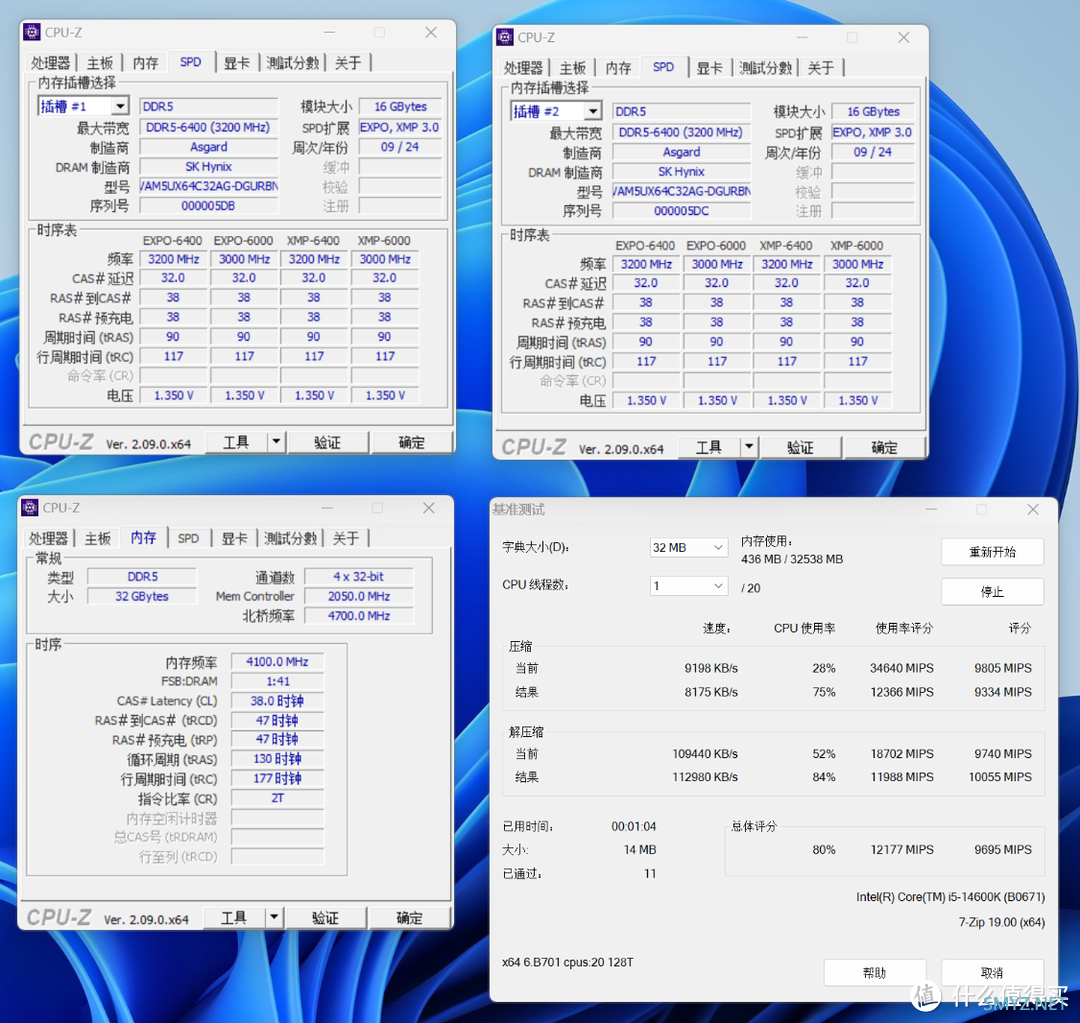Select SPD tab in slot #1 window
Screen dimensions: 1080x1023
pos(191,62)
